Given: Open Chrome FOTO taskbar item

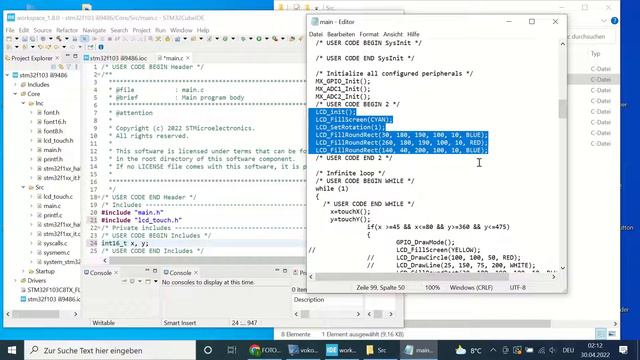Looking at the screenshot, I should 264,350.
